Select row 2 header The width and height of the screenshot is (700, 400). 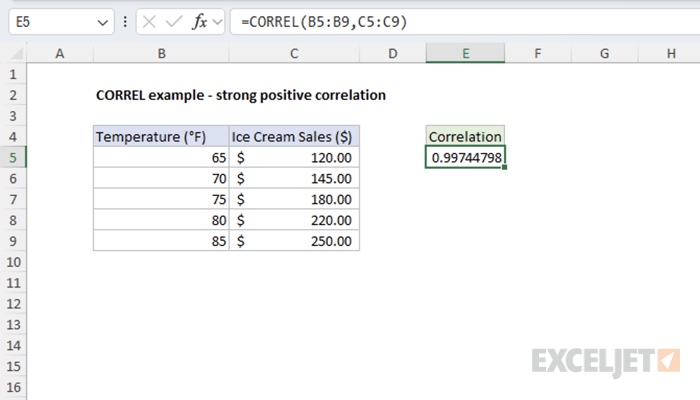(x=13, y=95)
